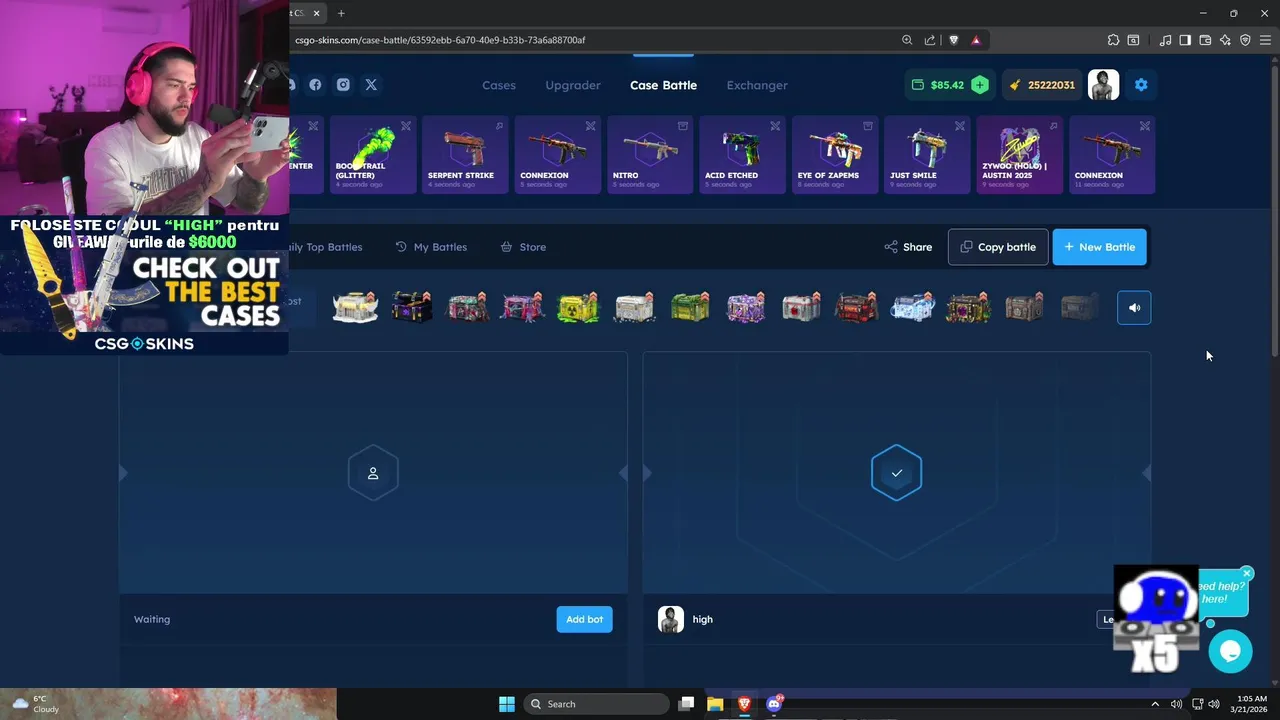Click the Brave Rewards triangle icon
Image resolution: width=1280 pixels, height=720 pixels.
pyautogui.click(x=976, y=40)
